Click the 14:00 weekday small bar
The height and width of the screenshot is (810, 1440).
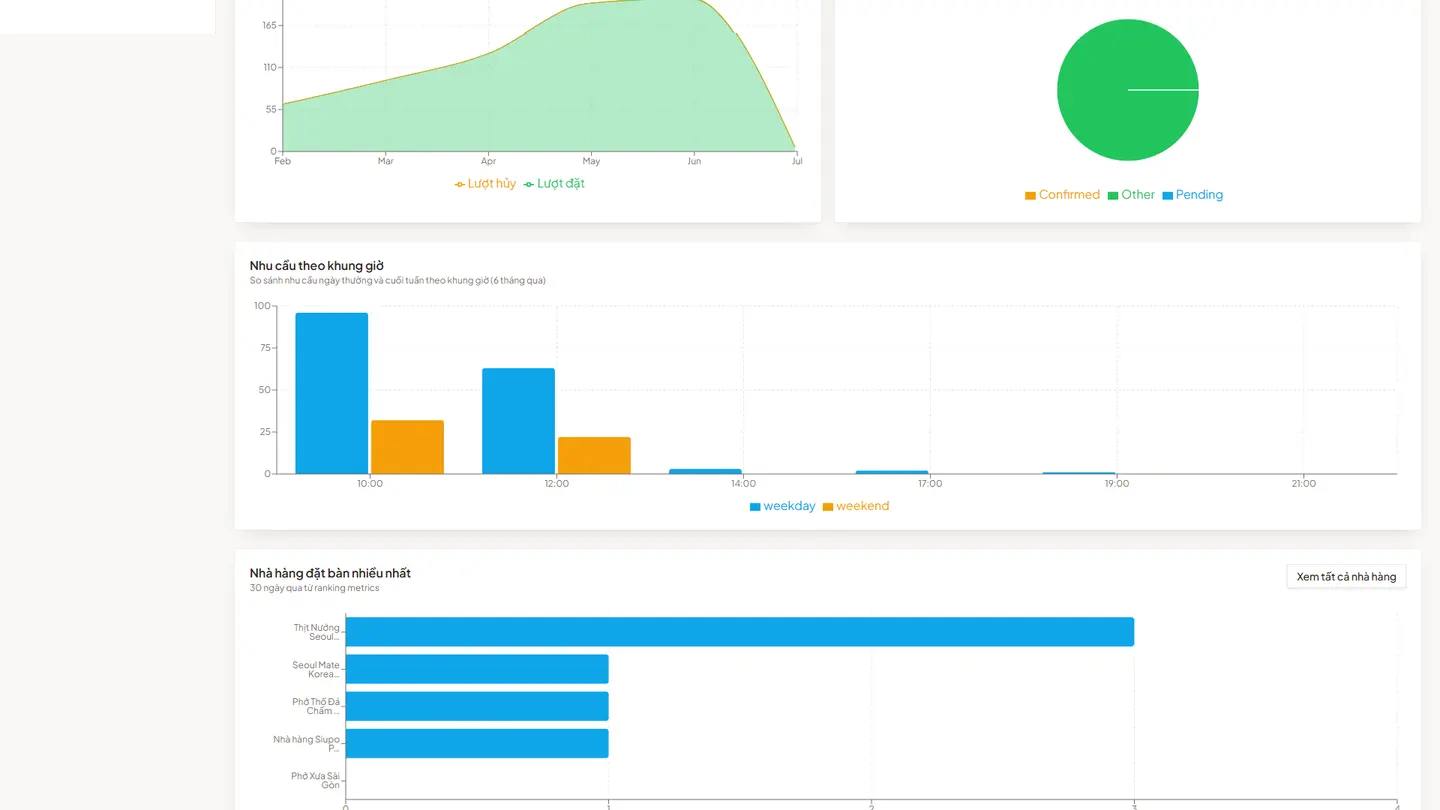[x=705, y=471]
